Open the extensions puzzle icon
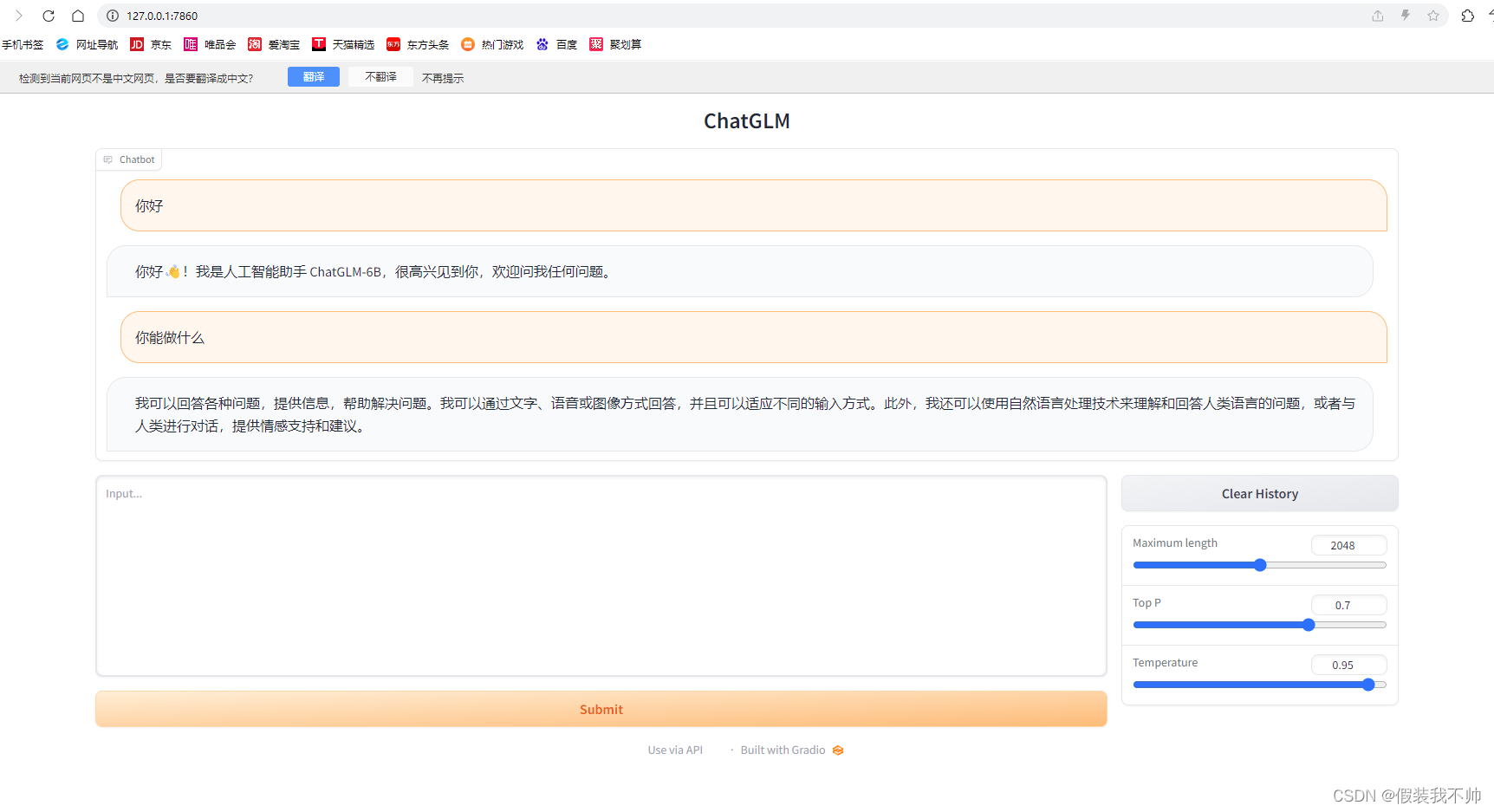This screenshot has height=812, width=1494. point(1468,16)
